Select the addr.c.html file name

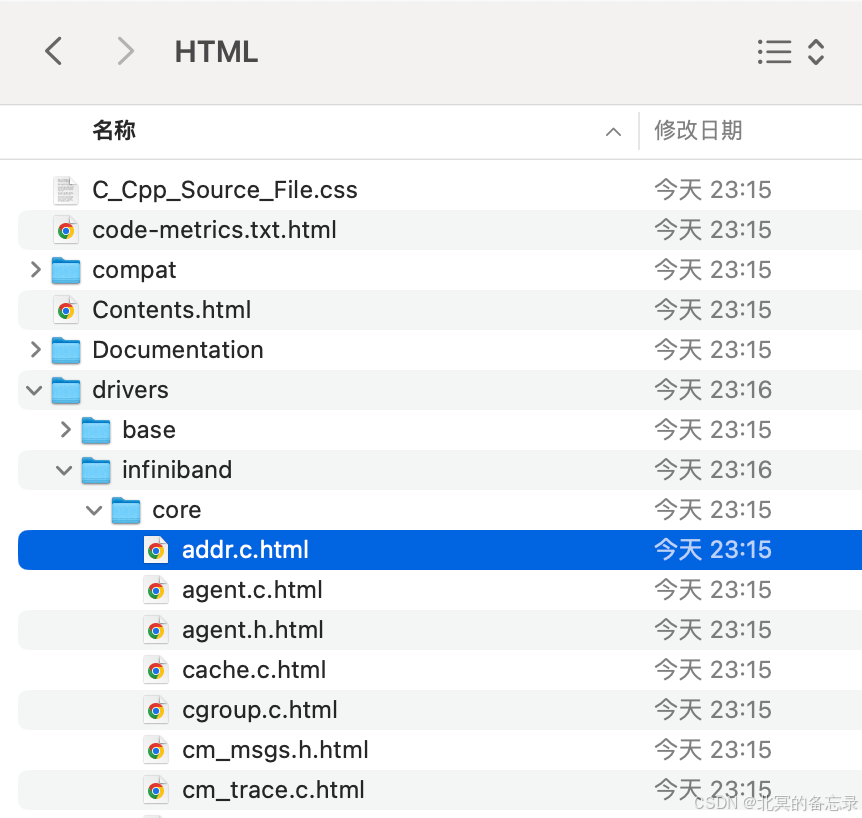tap(245, 550)
